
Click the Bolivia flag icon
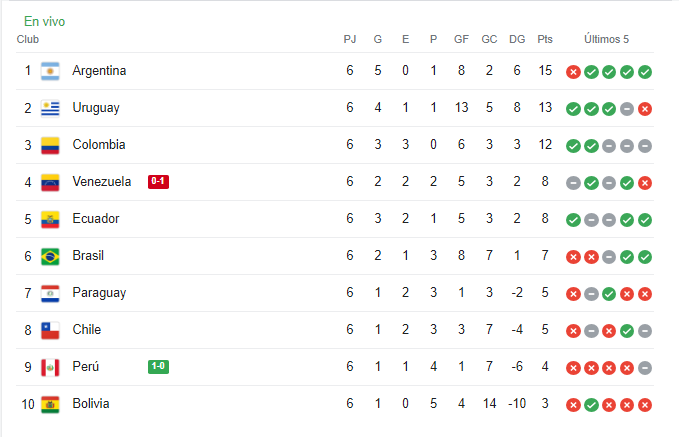[50, 405]
